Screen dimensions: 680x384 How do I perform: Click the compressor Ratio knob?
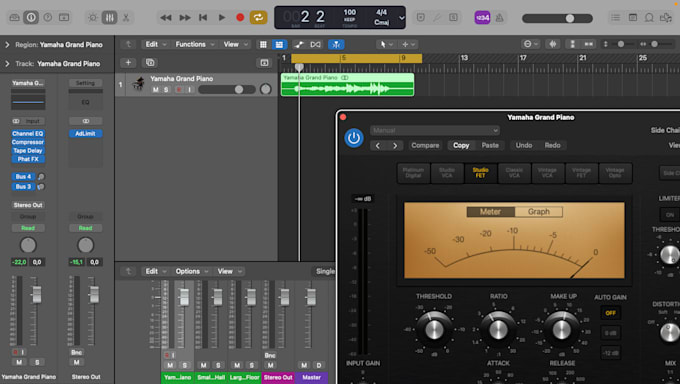498,330
